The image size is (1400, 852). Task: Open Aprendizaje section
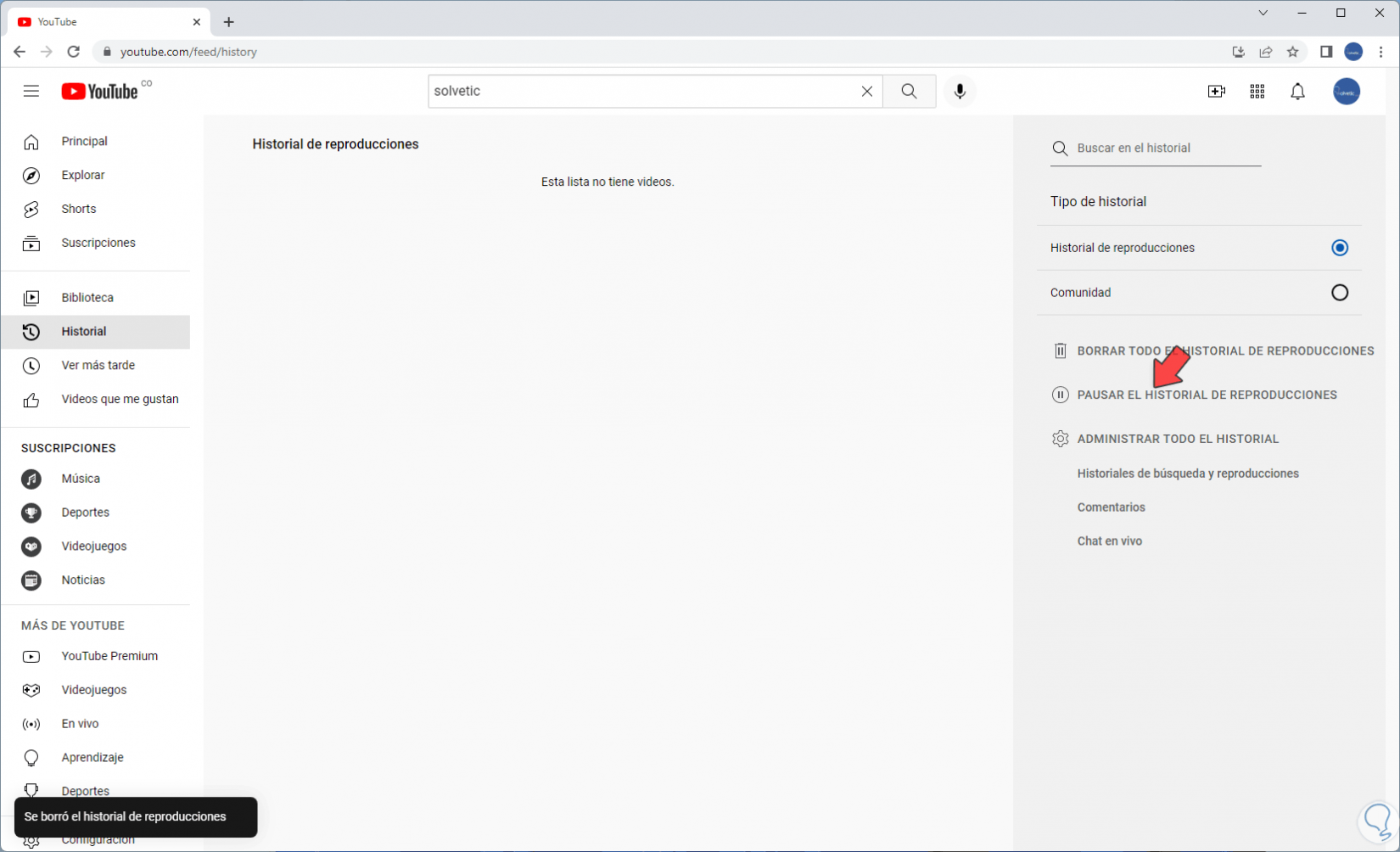coord(96,758)
